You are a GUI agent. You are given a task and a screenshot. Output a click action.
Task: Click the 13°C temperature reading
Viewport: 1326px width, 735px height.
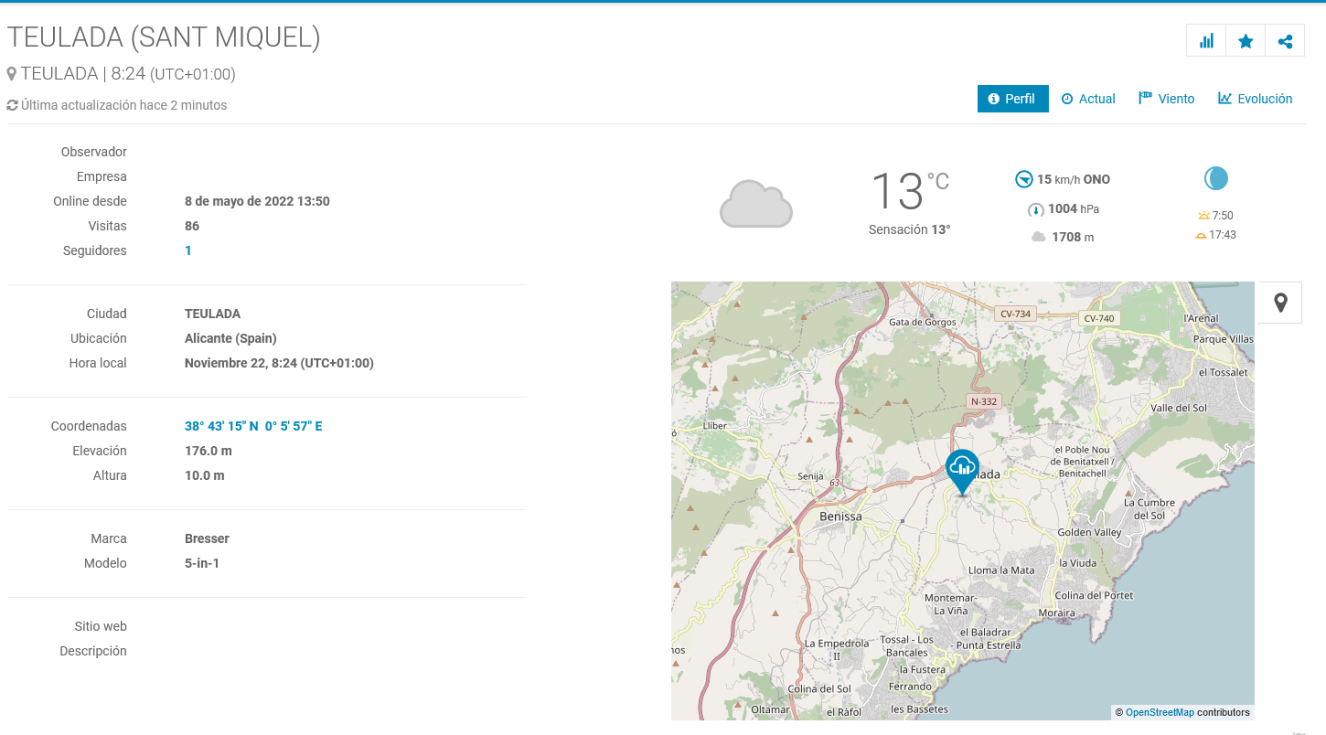click(x=909, y=191)
